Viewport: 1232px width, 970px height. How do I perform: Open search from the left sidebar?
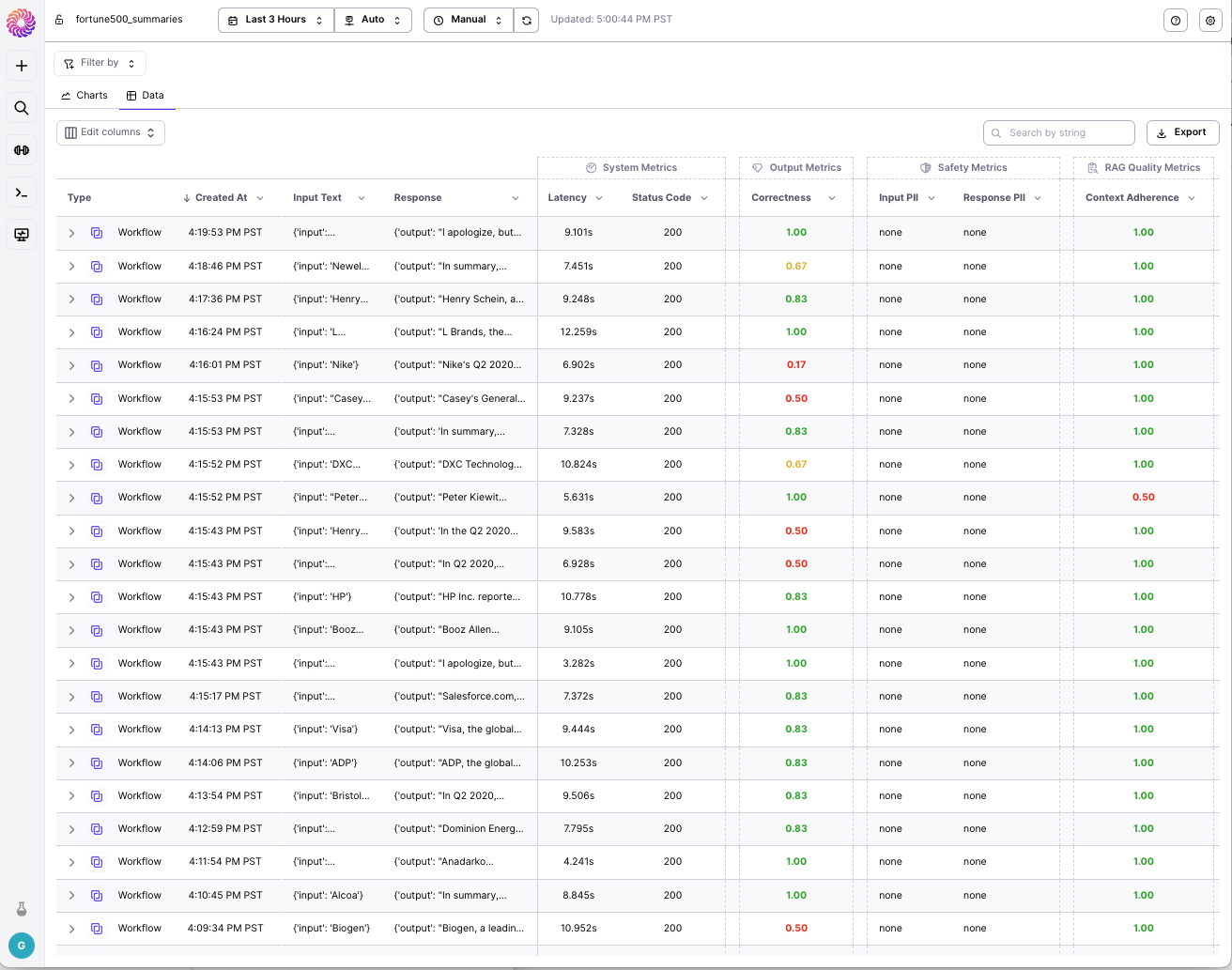point(22,108)
